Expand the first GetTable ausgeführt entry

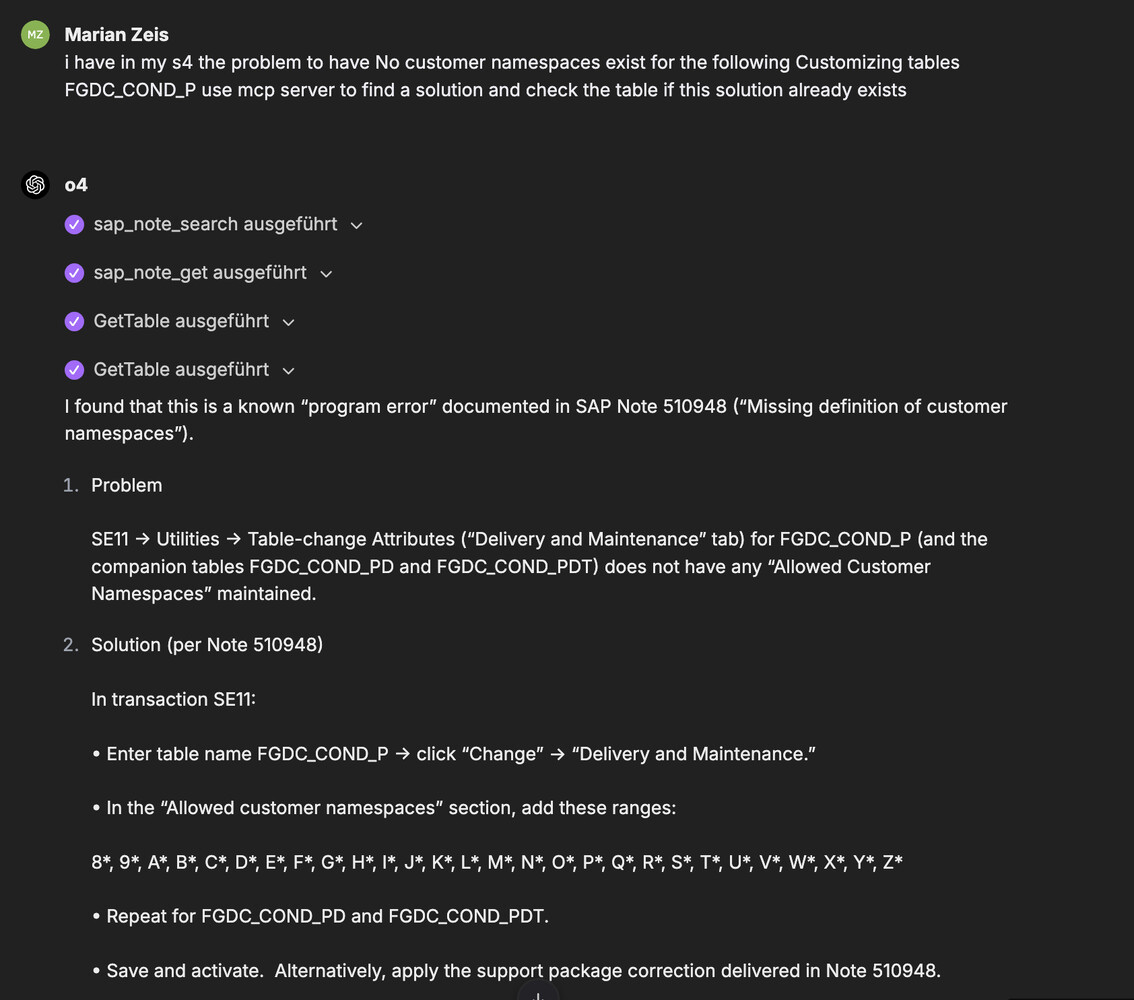pyautogui.click(x=288, y=322)
